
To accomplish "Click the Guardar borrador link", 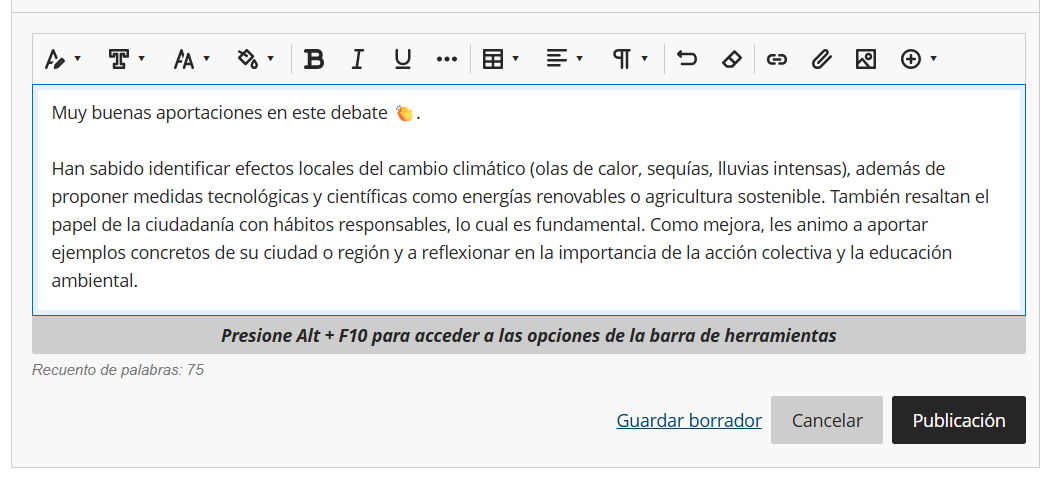I will click(x=689, y=421).
